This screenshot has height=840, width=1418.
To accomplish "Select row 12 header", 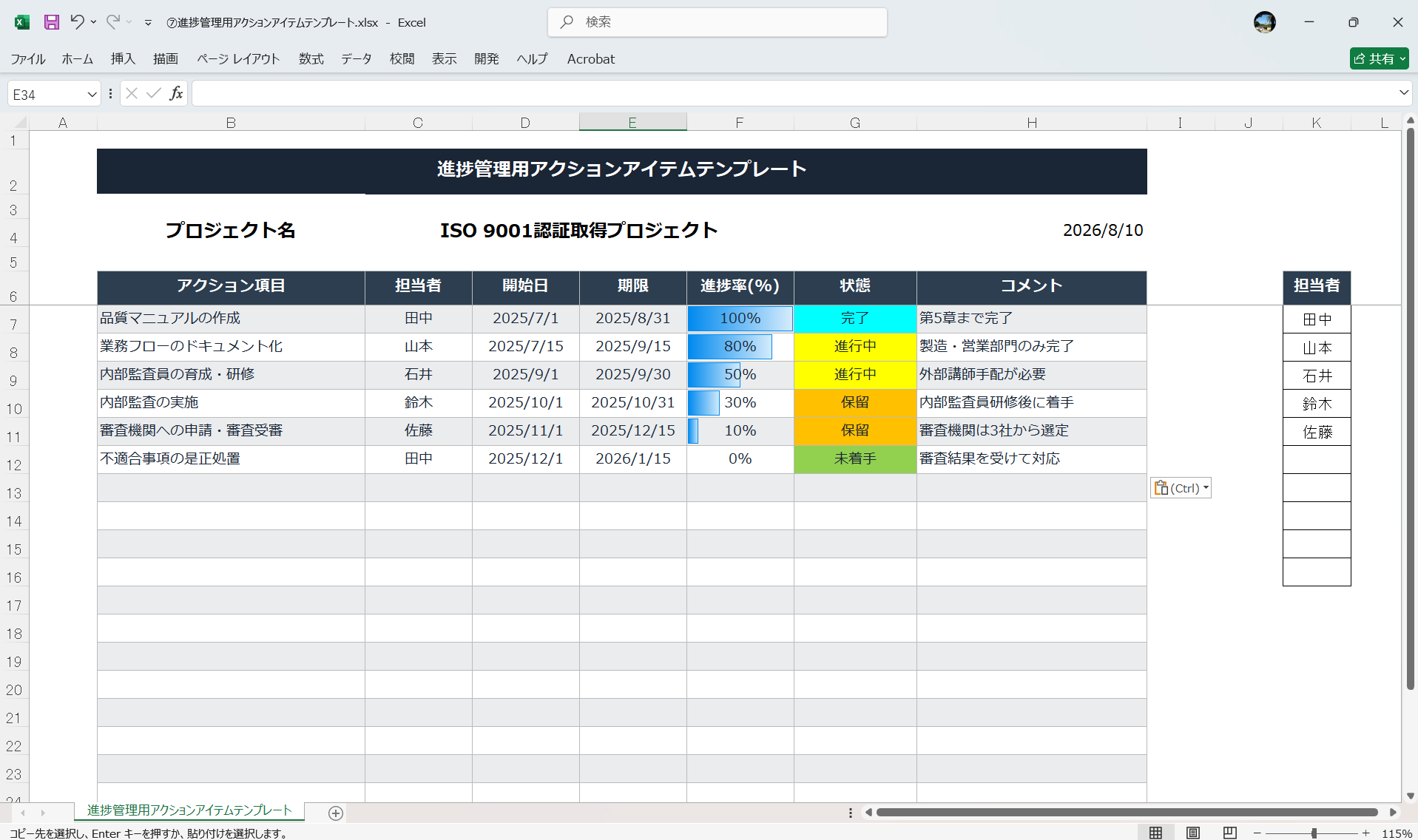I will coord(14,465).
